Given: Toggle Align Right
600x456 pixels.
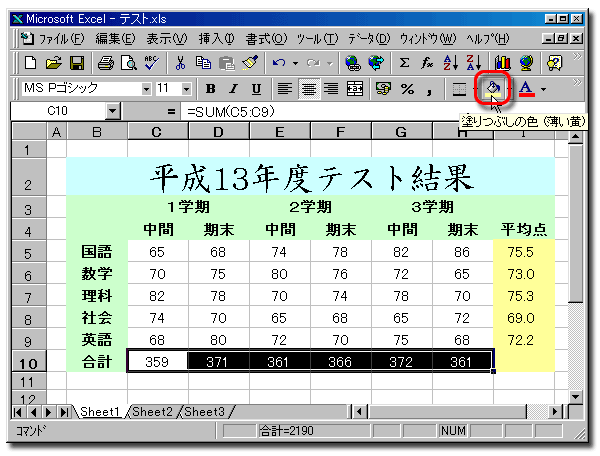Looking at the screenshot, I should 331,89.
